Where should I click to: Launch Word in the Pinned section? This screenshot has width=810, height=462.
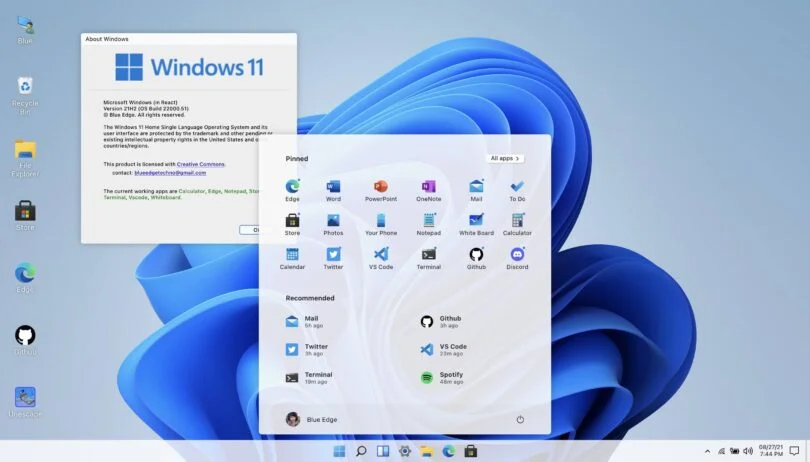(333, 190)
